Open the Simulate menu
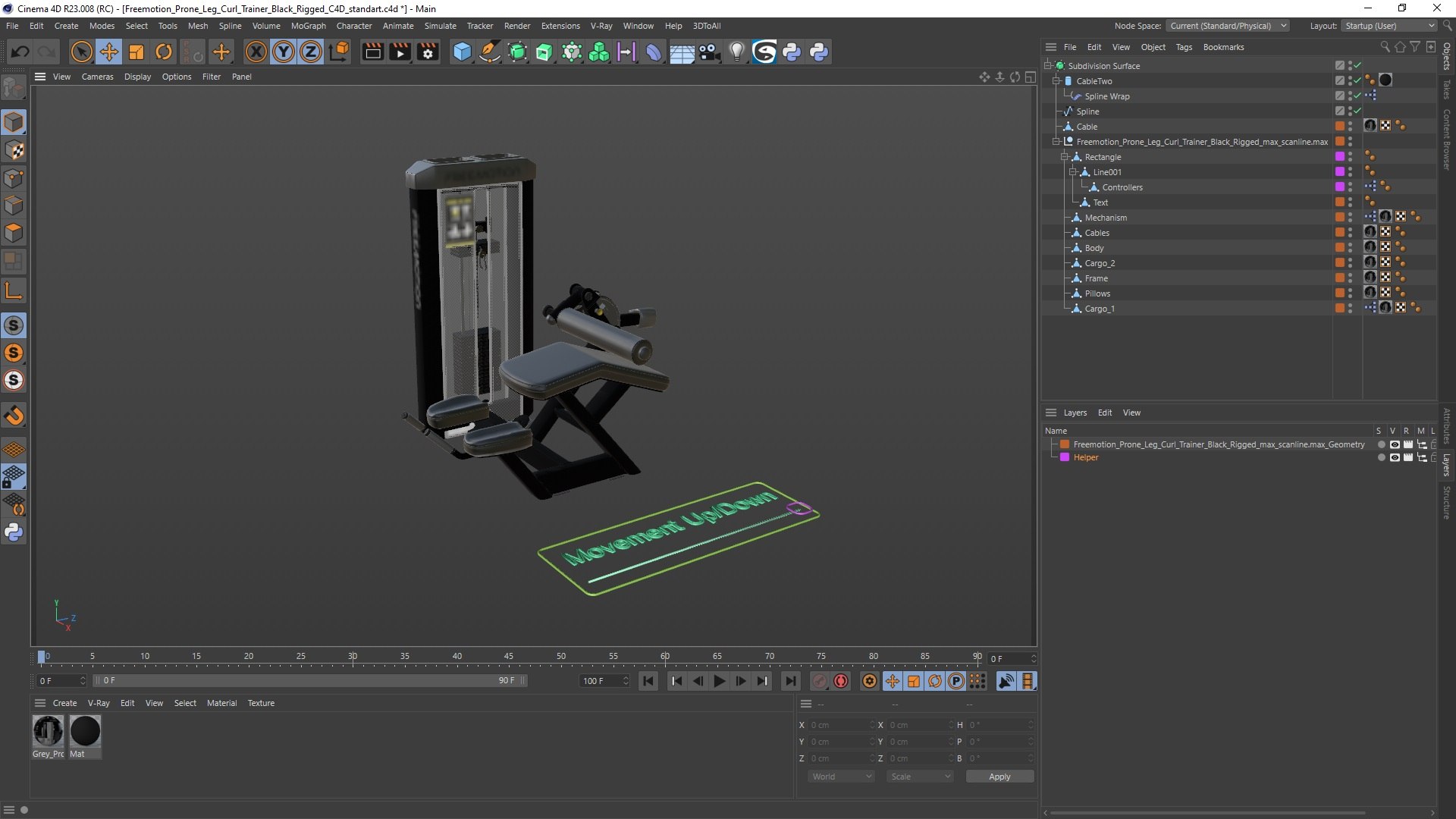The height and width of the screenshot is (819, 1456). pyautogui.click(x=440, y=26)
